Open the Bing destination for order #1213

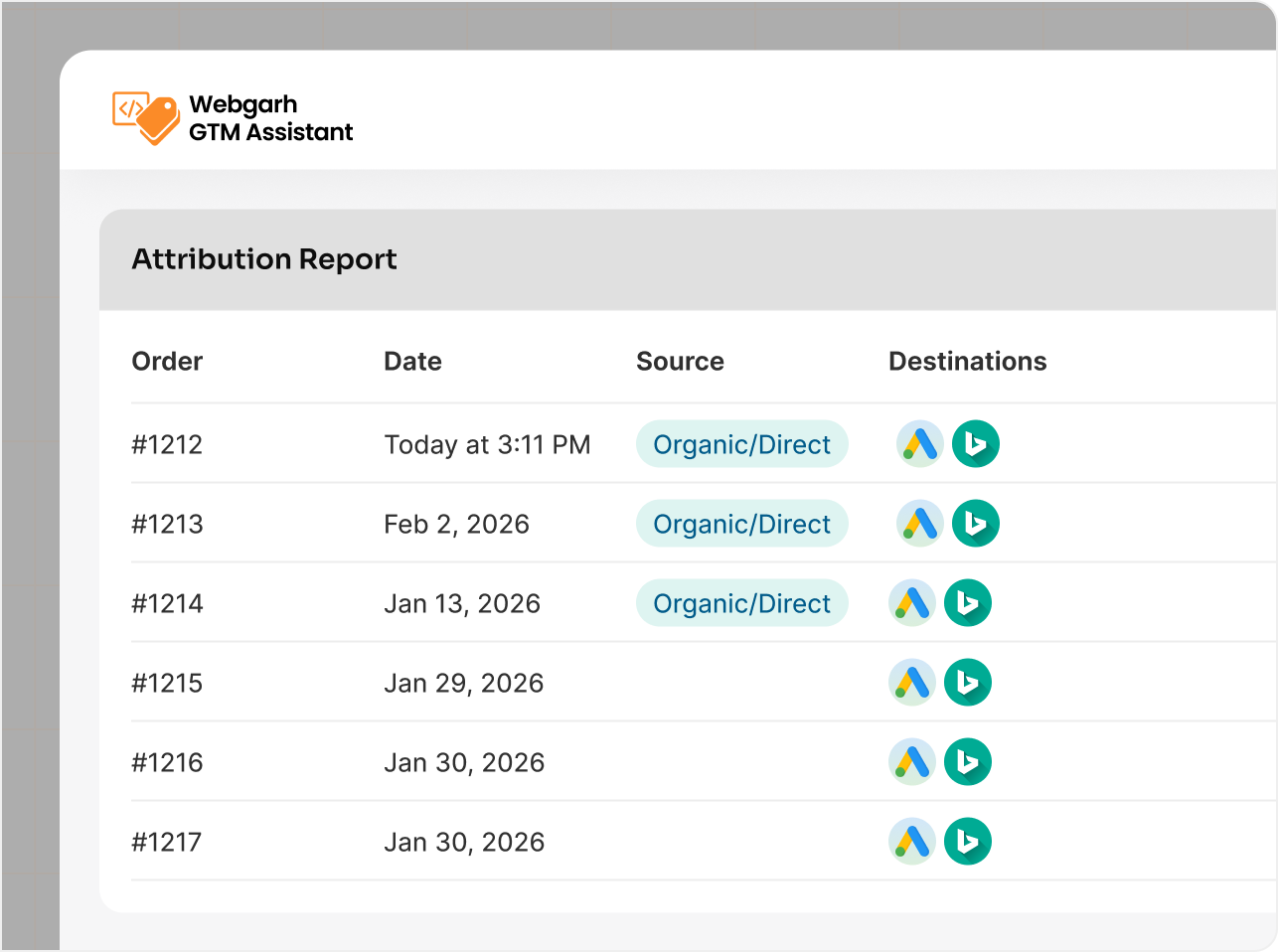[x=975, y=524]
